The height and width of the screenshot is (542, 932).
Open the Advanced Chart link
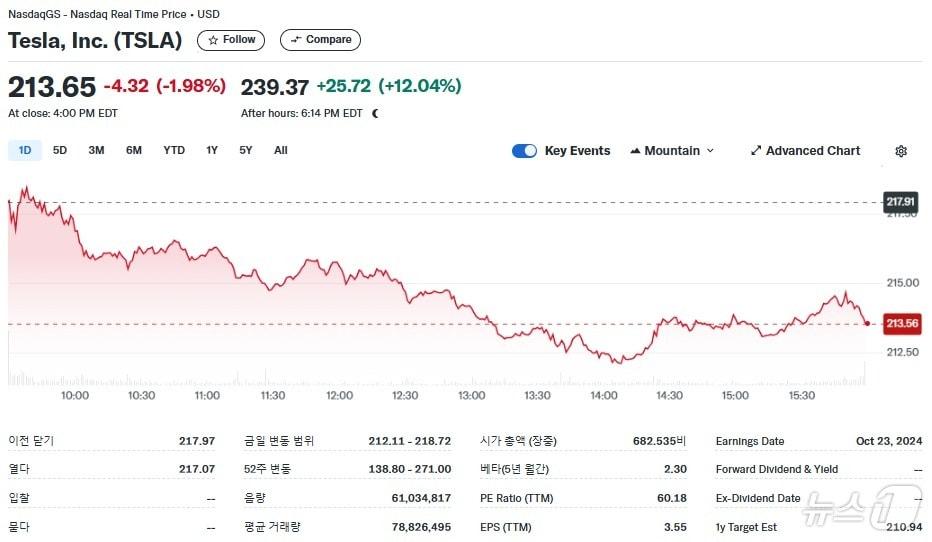click(812, 151)
